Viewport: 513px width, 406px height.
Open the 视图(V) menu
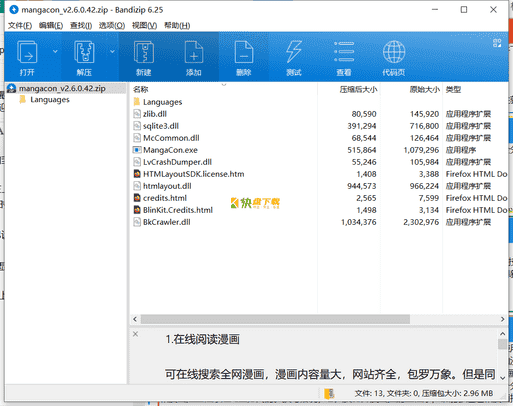coord(144,25)
